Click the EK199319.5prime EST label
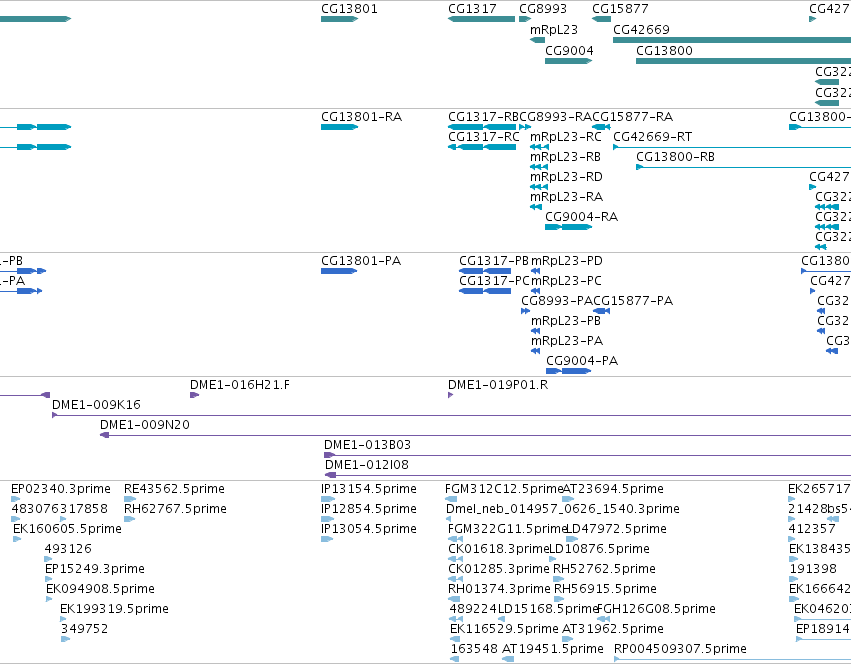Image resolution: width=851 pixels, height=664 pixels. tap(115, 609)
